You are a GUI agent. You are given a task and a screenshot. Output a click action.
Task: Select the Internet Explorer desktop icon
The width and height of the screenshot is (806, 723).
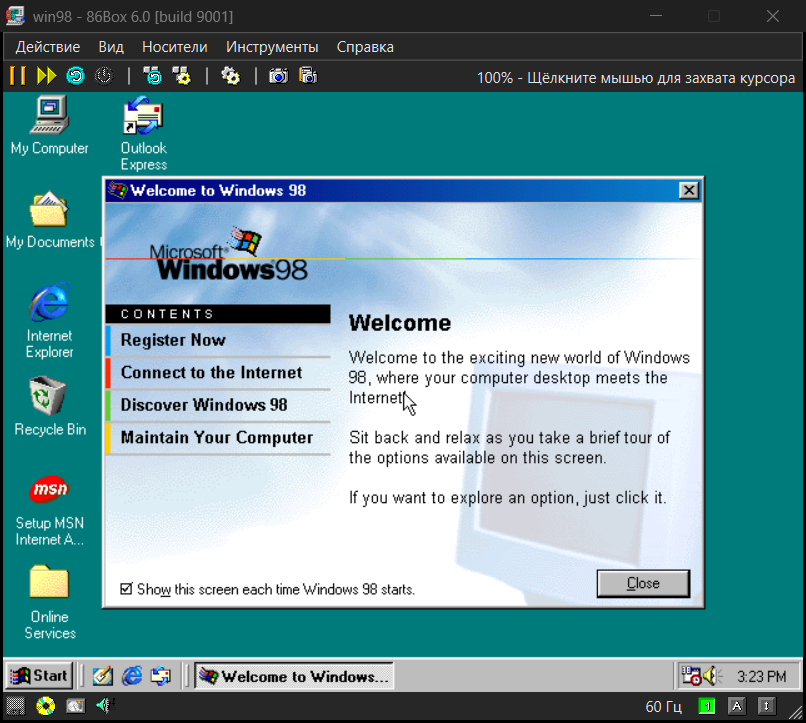[49, 321]
